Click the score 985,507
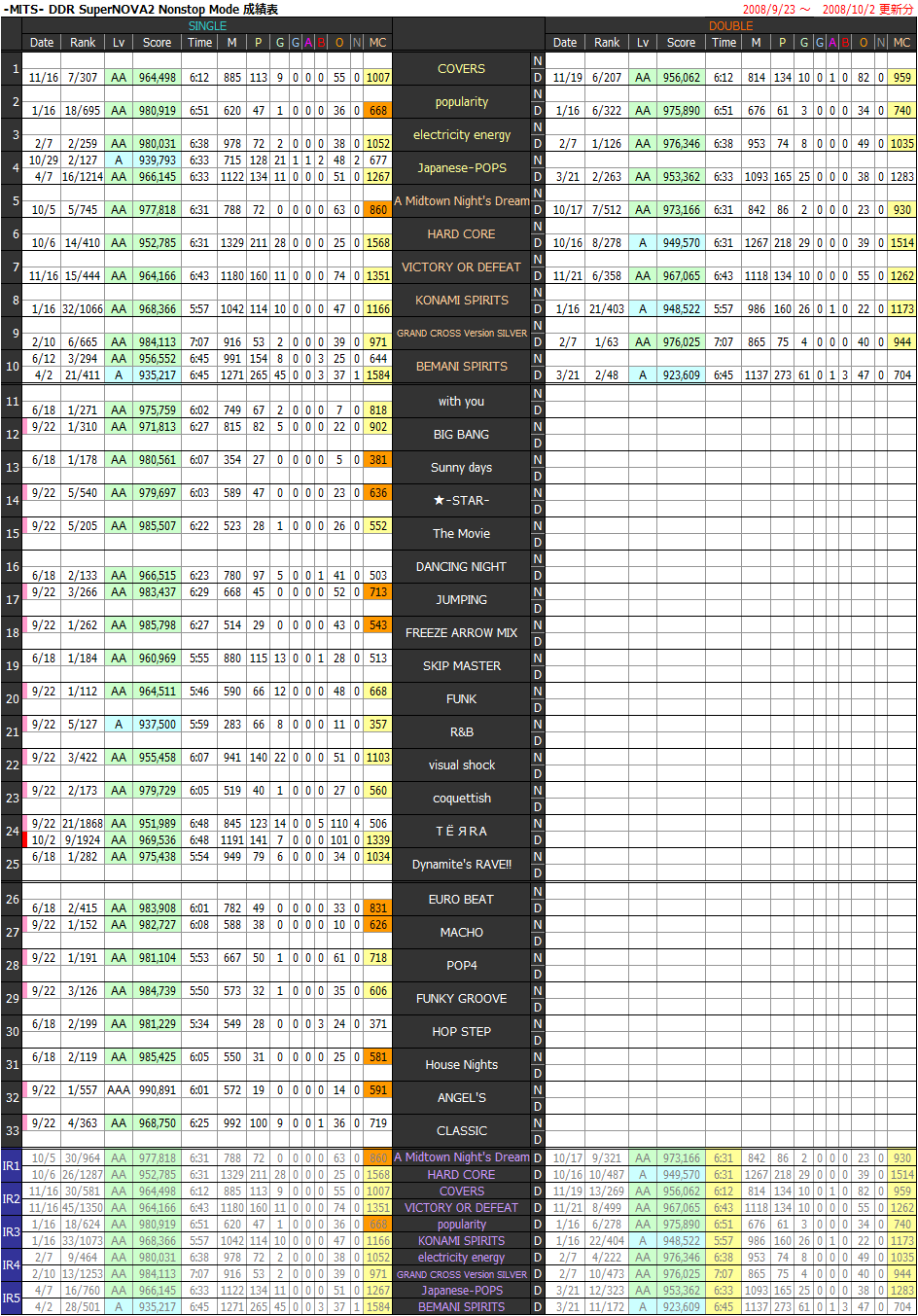Image resolution: width=918 pixels, height=1316 pixels. click(x=157, y=526)
